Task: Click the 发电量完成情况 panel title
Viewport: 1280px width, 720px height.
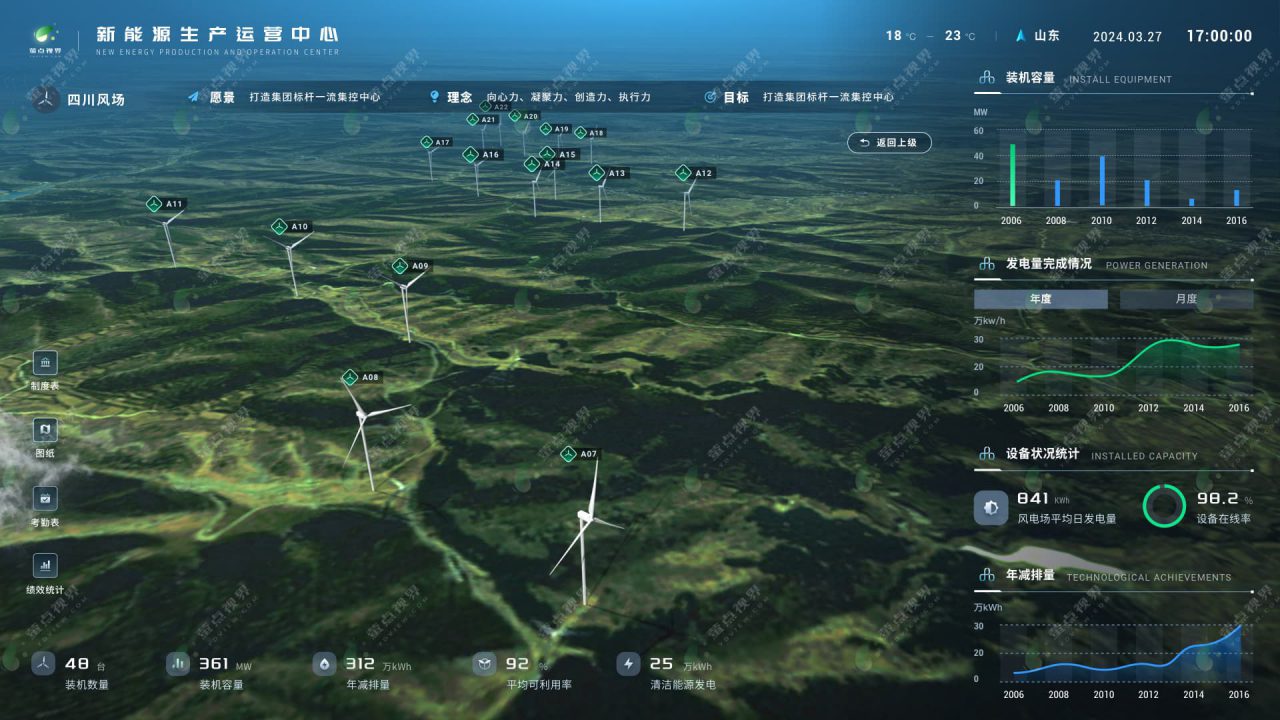Action: (1049, 264)
